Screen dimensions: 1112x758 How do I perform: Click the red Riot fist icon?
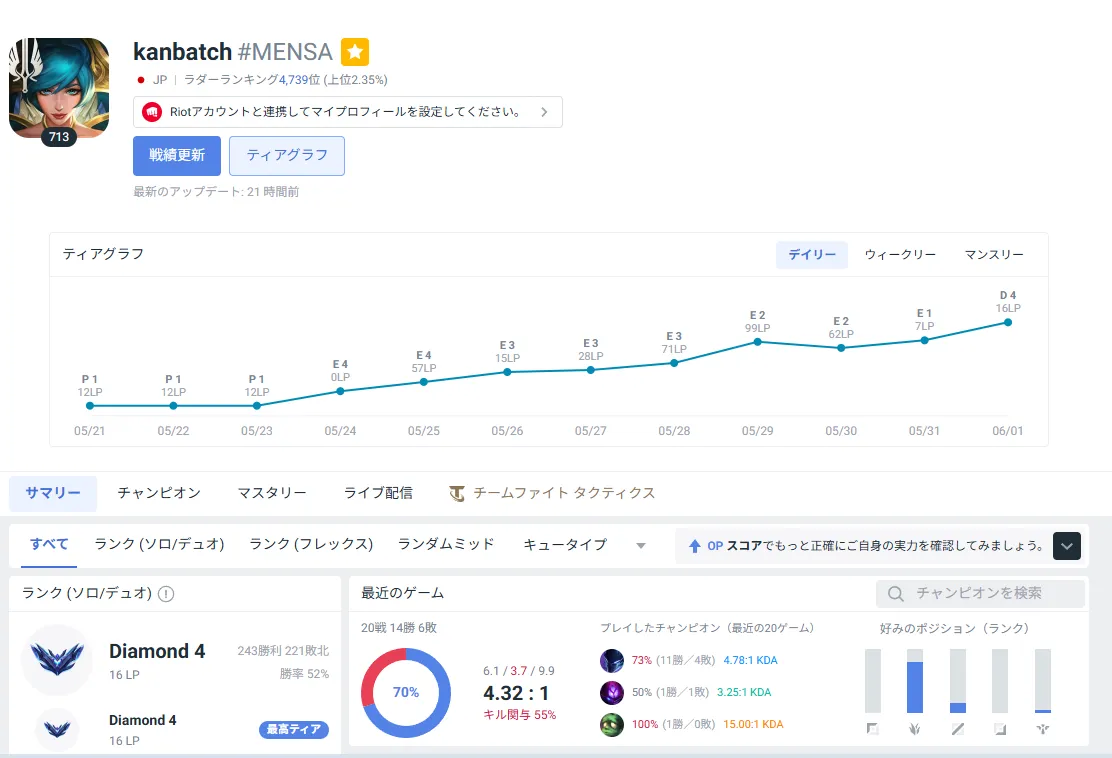click(152, 112)
